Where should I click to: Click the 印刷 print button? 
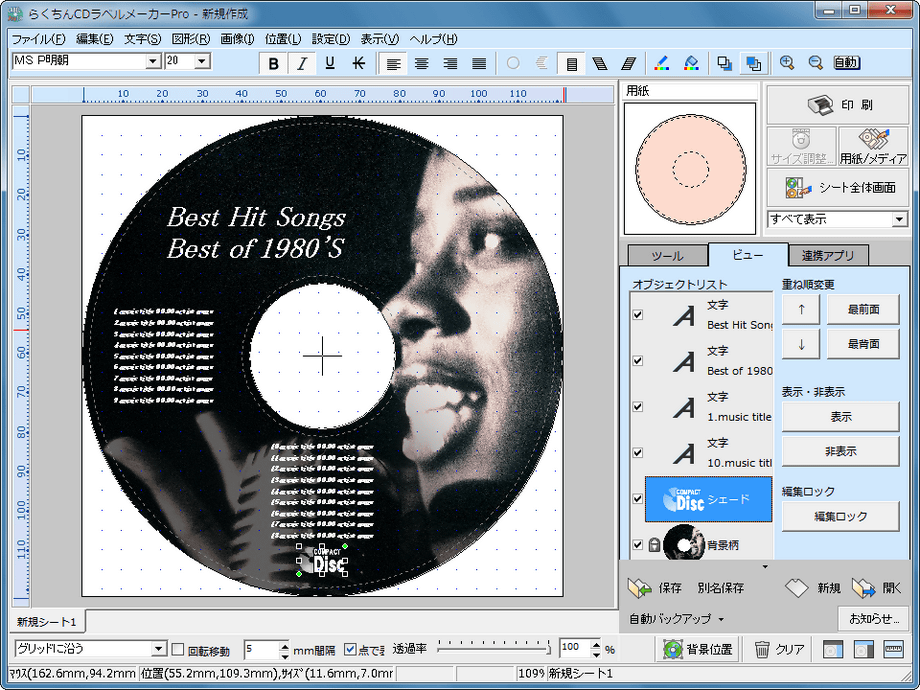(837, 105)
